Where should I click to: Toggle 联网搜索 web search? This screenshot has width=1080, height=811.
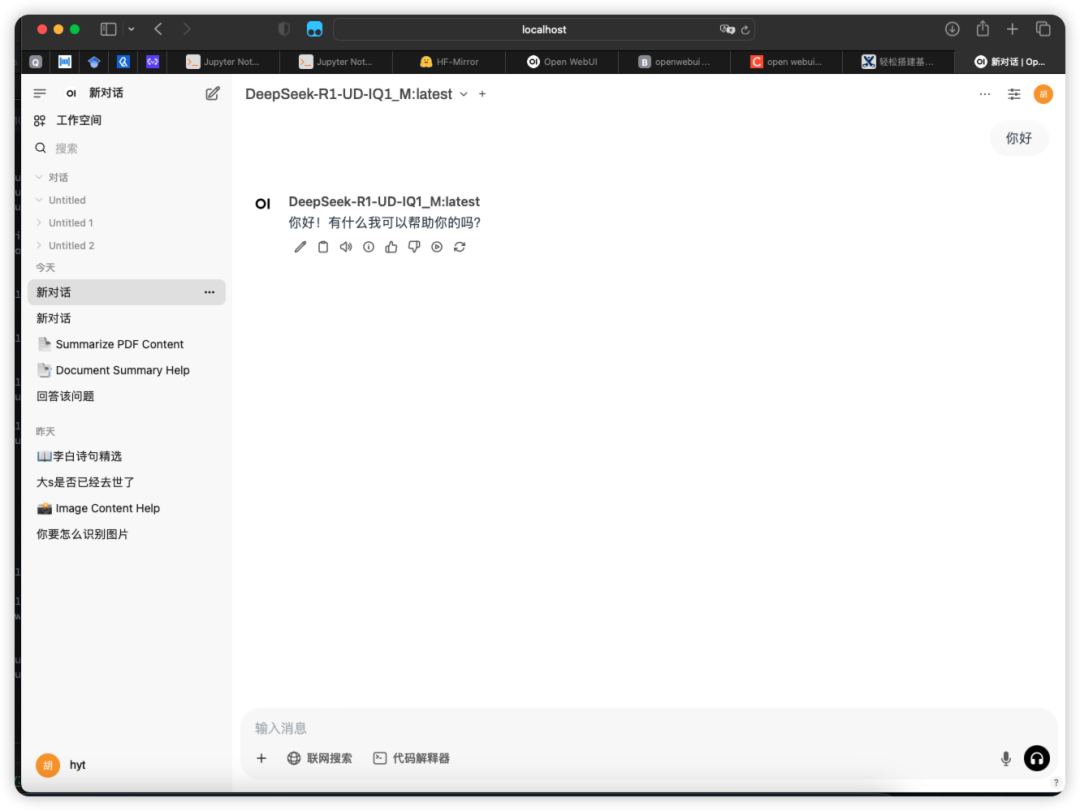click(319, 759)
